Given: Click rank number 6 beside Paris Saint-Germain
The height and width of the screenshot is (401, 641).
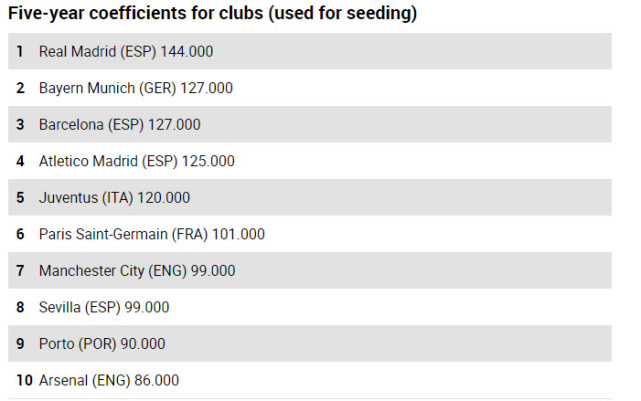Looking at the screenshot, I should (20, 234).
